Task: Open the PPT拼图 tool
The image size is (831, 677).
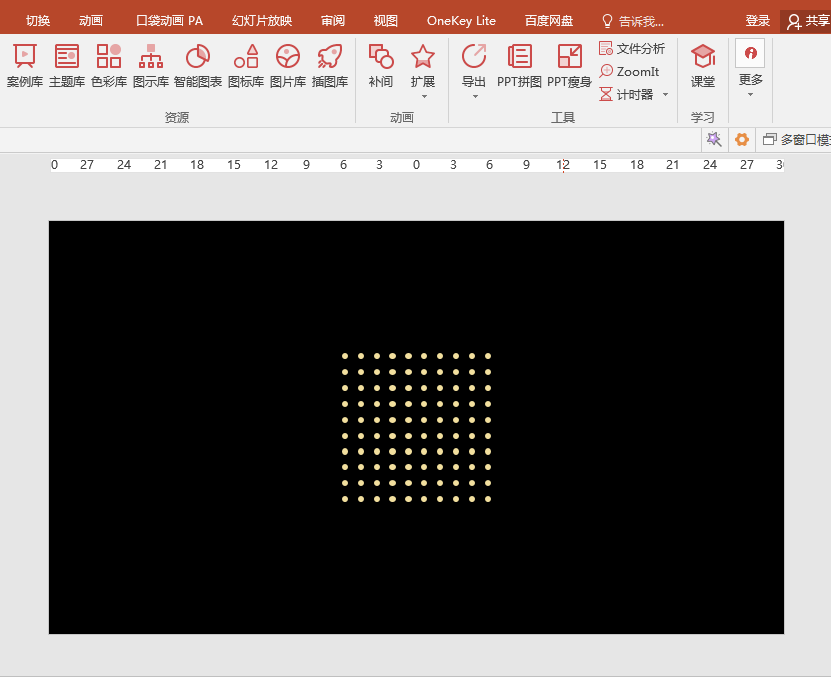Action: (519, 66)
